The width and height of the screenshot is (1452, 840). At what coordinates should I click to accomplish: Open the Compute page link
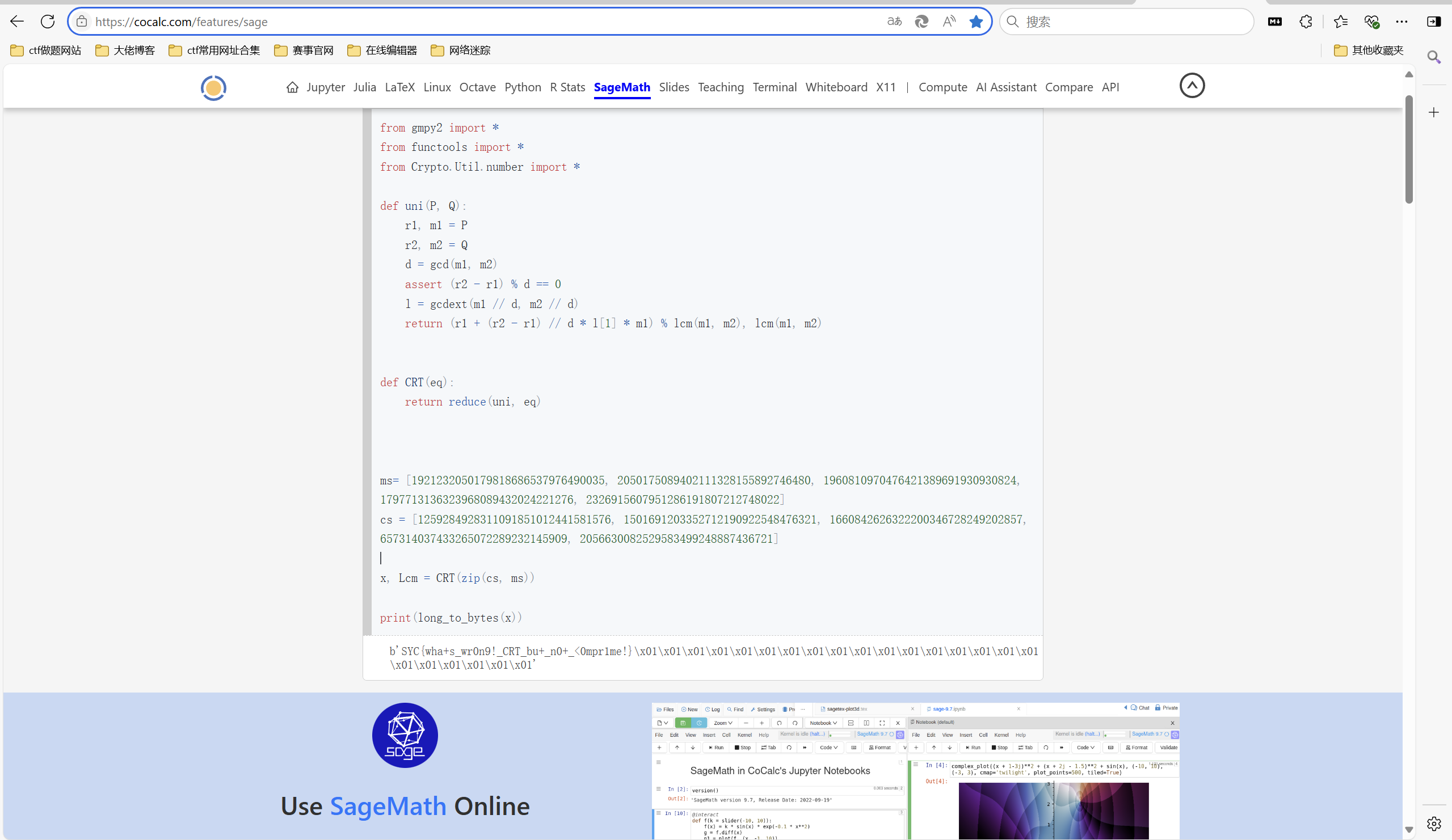click(942, 87)
